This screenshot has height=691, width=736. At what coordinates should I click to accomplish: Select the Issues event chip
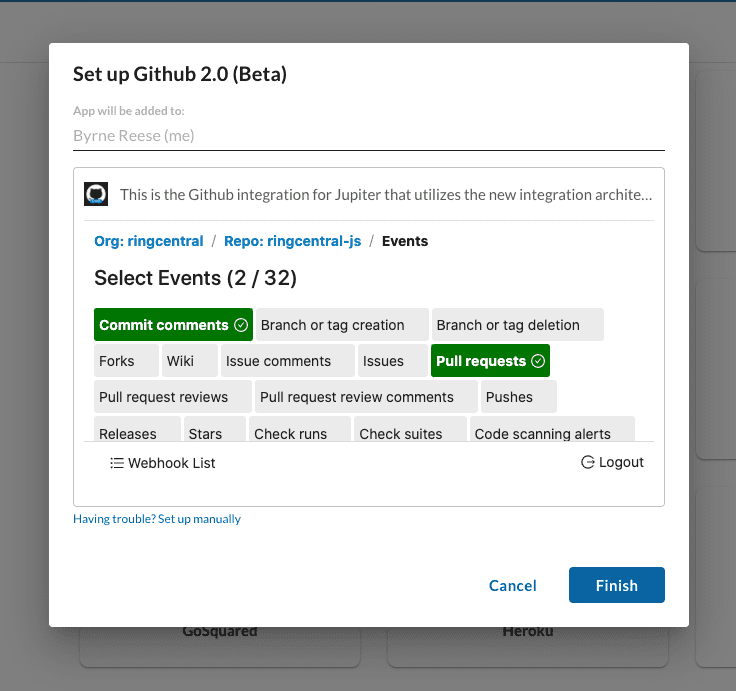point(392,361)
